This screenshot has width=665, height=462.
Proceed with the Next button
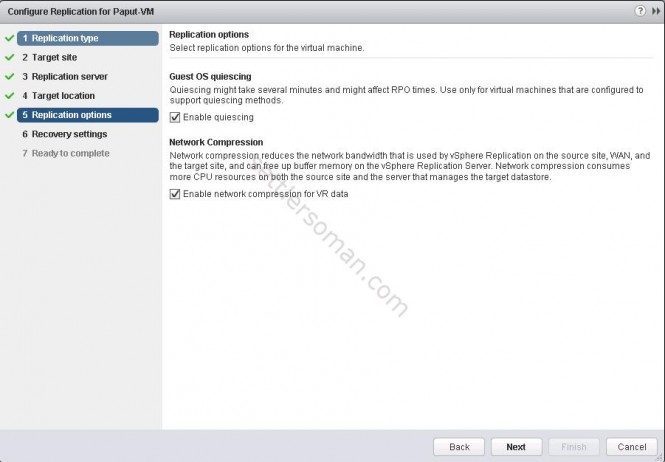click(515, 446)
